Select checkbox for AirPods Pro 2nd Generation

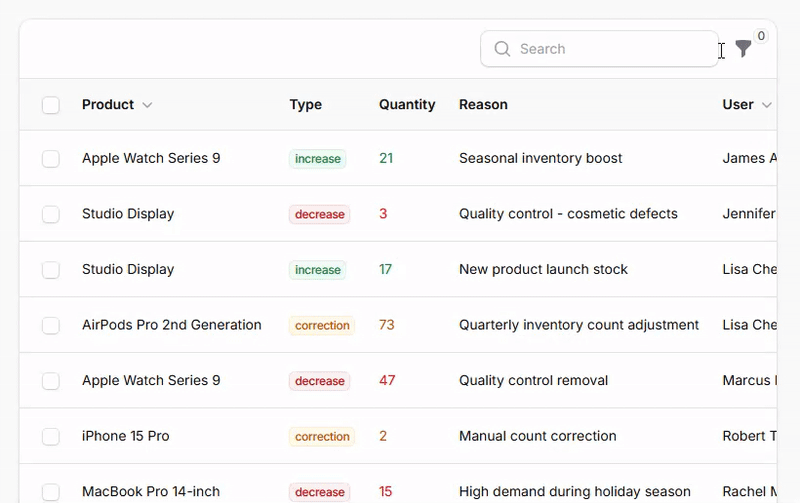[x=51, y=325]
